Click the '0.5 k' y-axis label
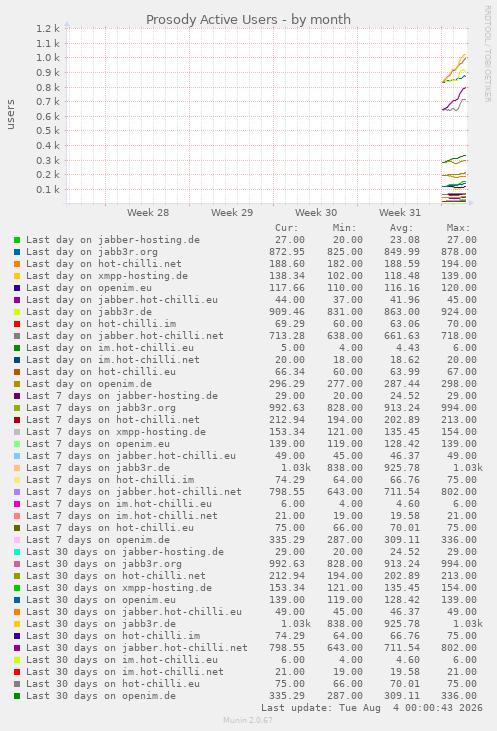The width and height of the screenshot is (497, 731). pos(48,131)
